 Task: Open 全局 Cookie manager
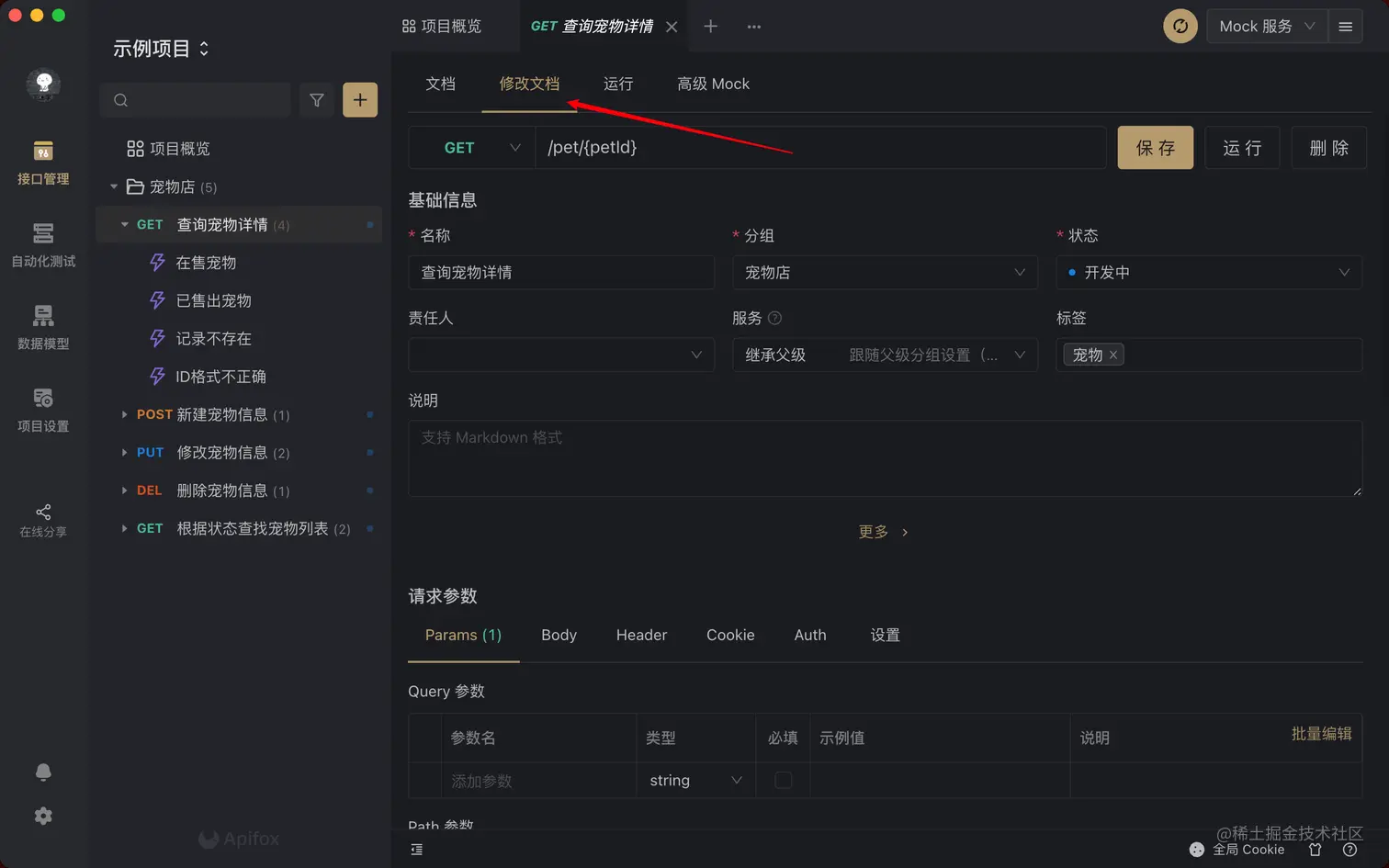tap(1237, 850)
